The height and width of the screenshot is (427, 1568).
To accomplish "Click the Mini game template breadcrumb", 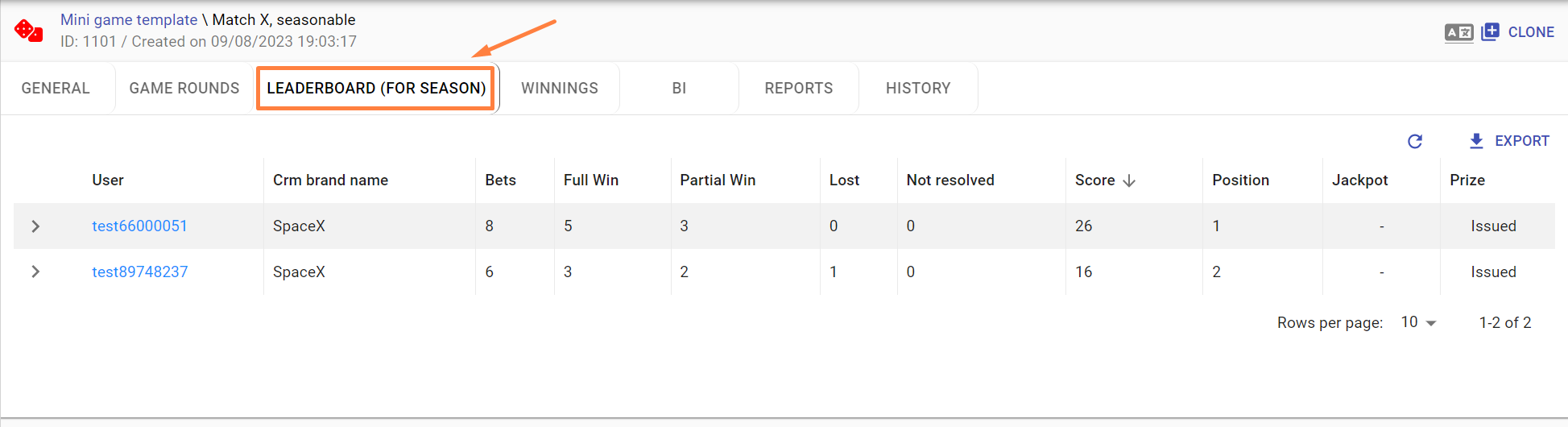I will 129,20.
